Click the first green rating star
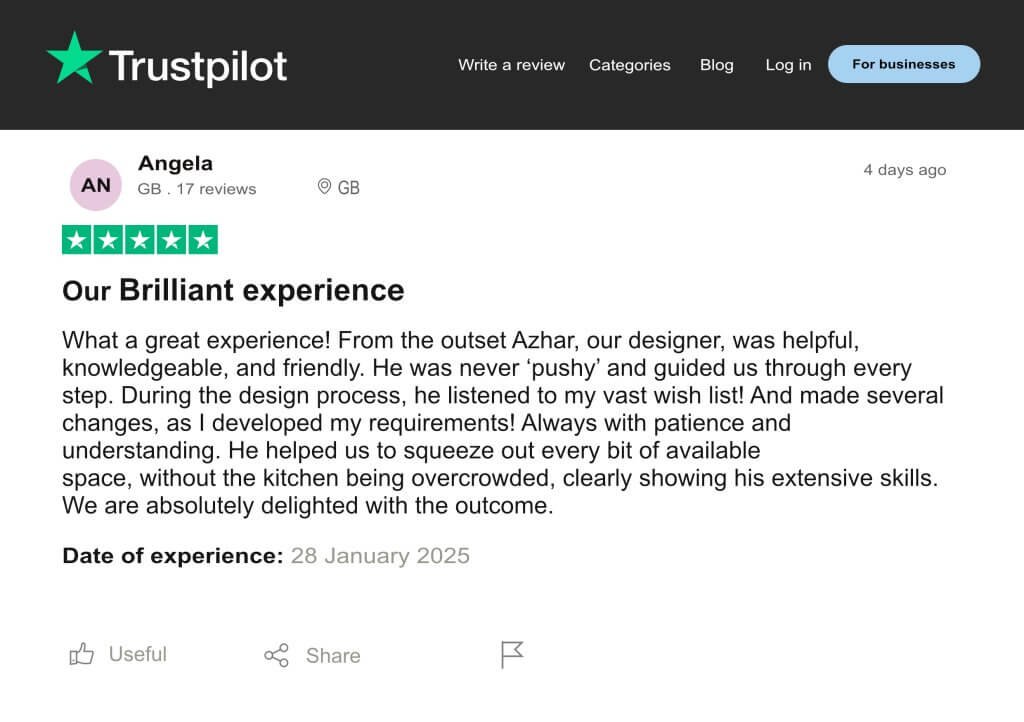 pos(75,239)
